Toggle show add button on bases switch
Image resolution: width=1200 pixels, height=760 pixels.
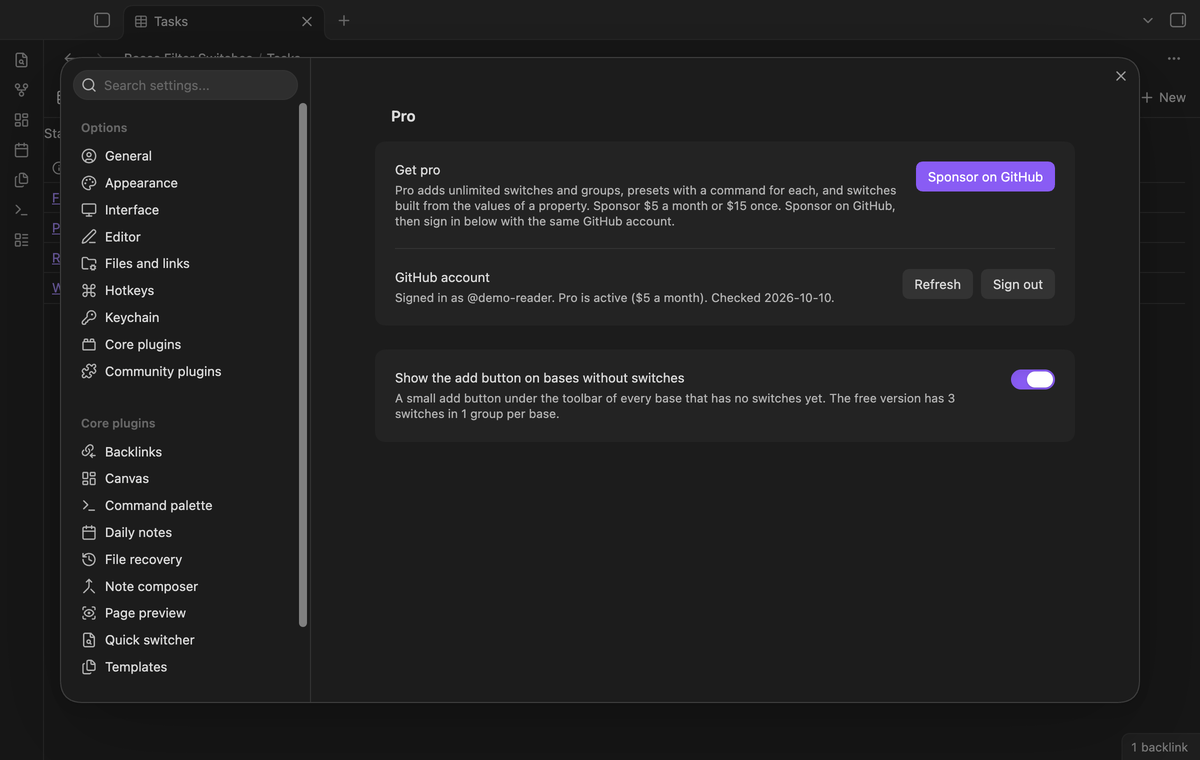click(x=1033, y=379)
